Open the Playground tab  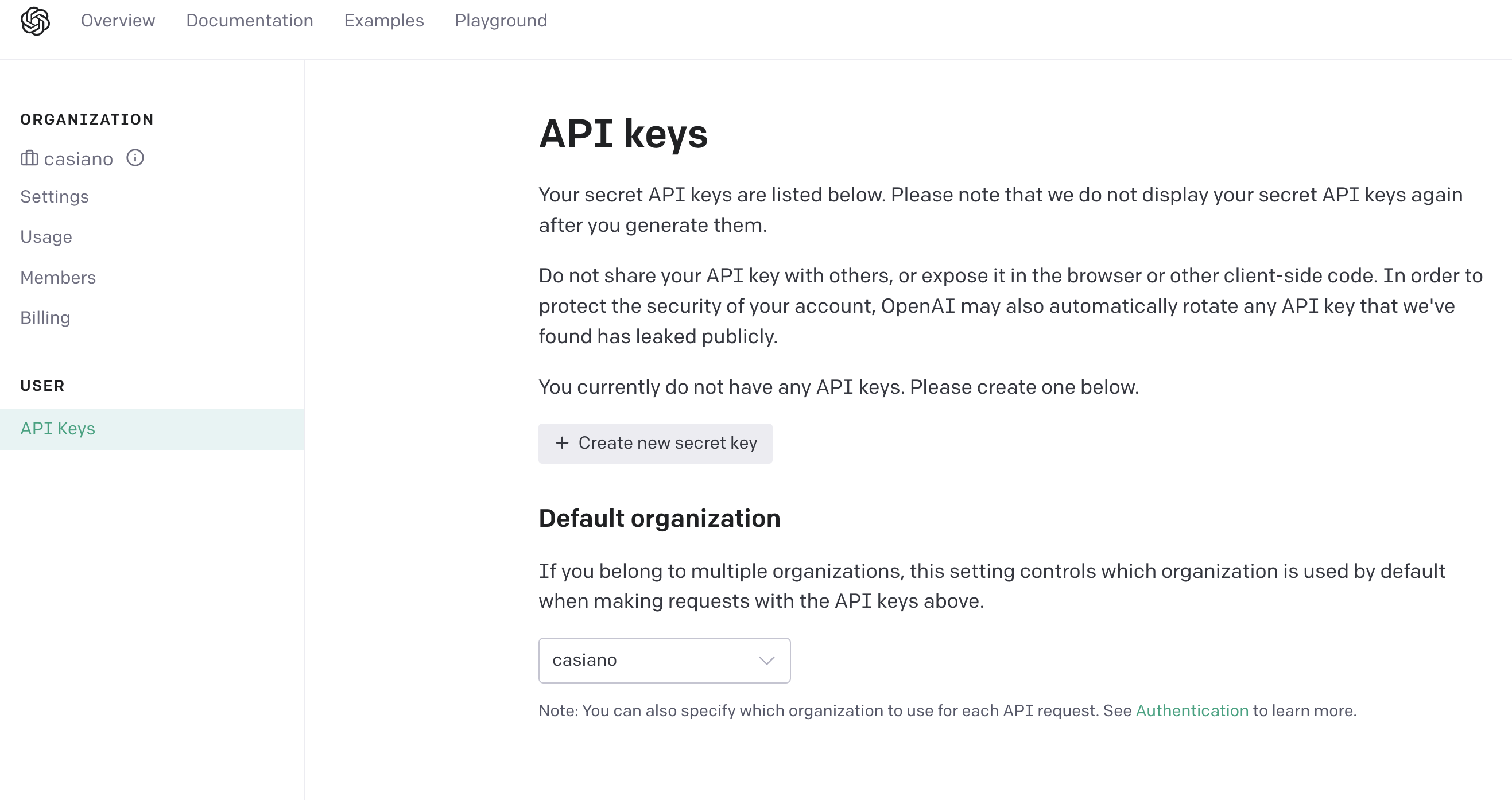501,21
